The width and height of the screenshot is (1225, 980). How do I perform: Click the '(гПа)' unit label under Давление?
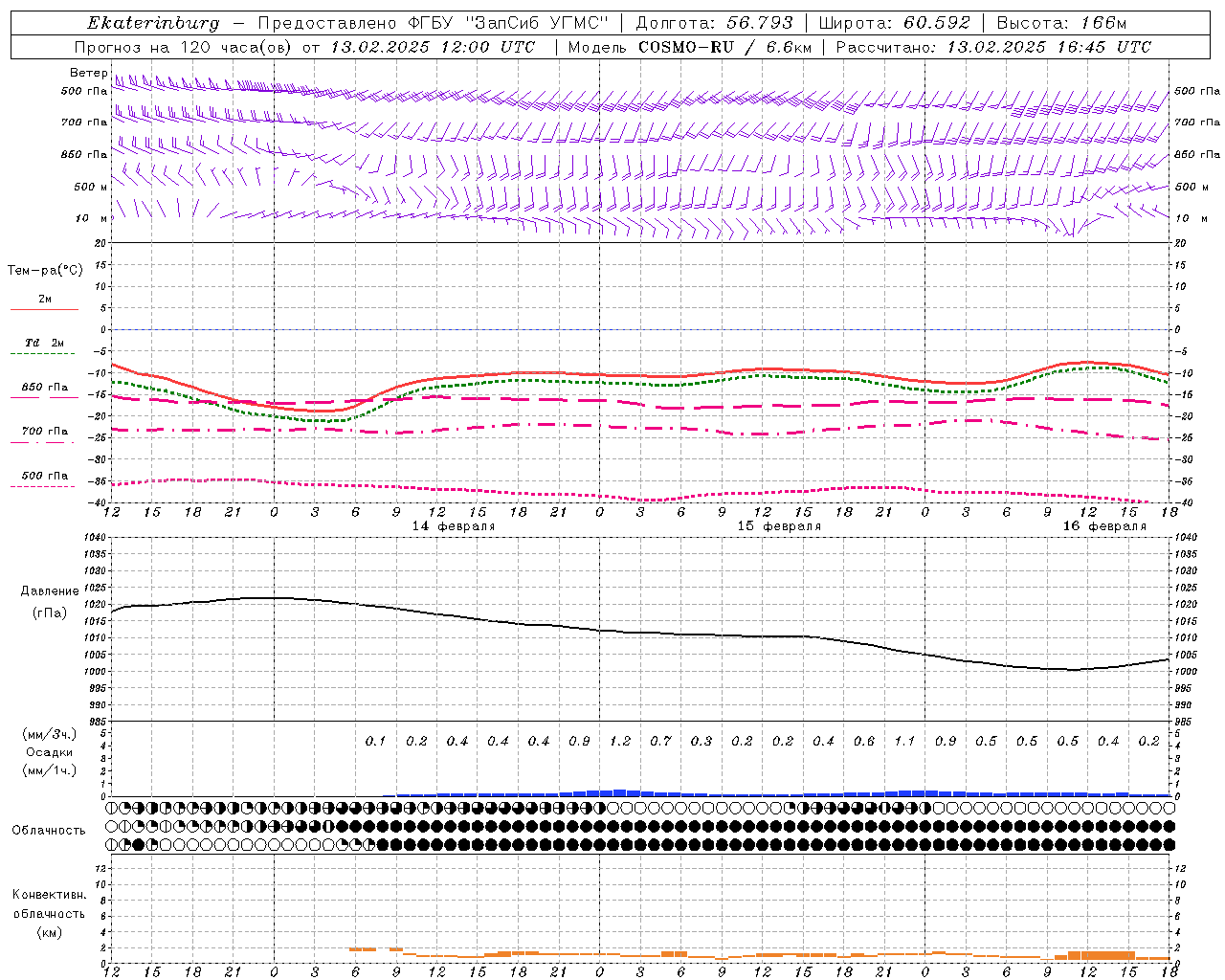pyautogui.click(x=50, y=612)
